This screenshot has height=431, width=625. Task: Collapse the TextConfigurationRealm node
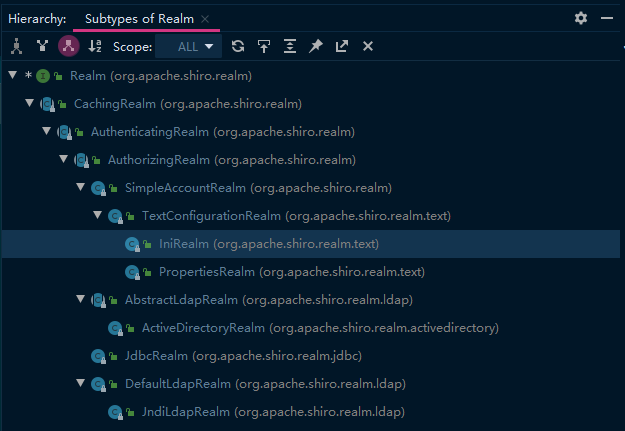(98, 215)
